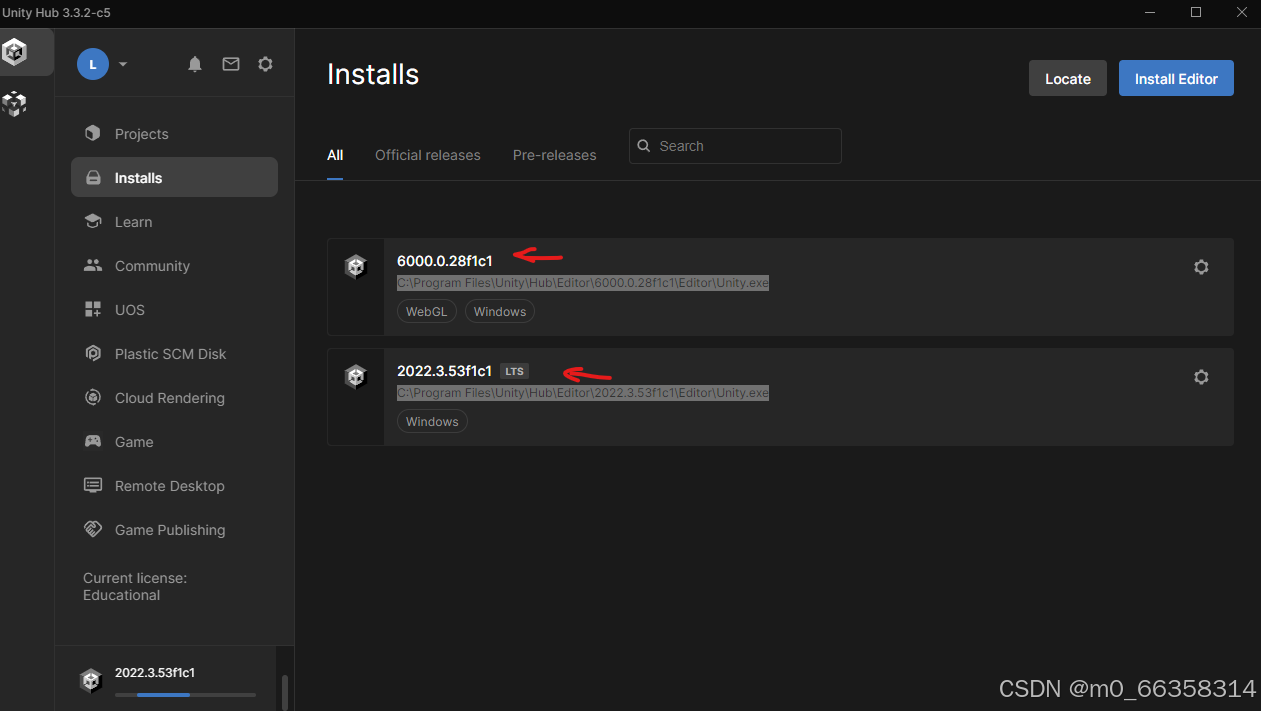
Task: Click the LTS badge
Action: point(514,371)
